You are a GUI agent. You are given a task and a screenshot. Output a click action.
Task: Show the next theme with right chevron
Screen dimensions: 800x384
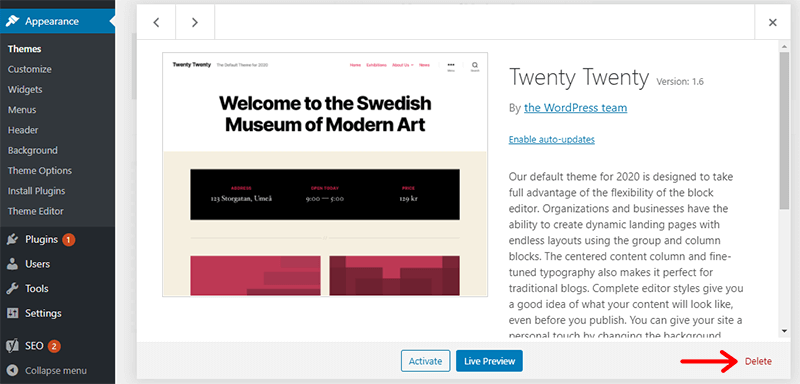(x=195, y=22)
